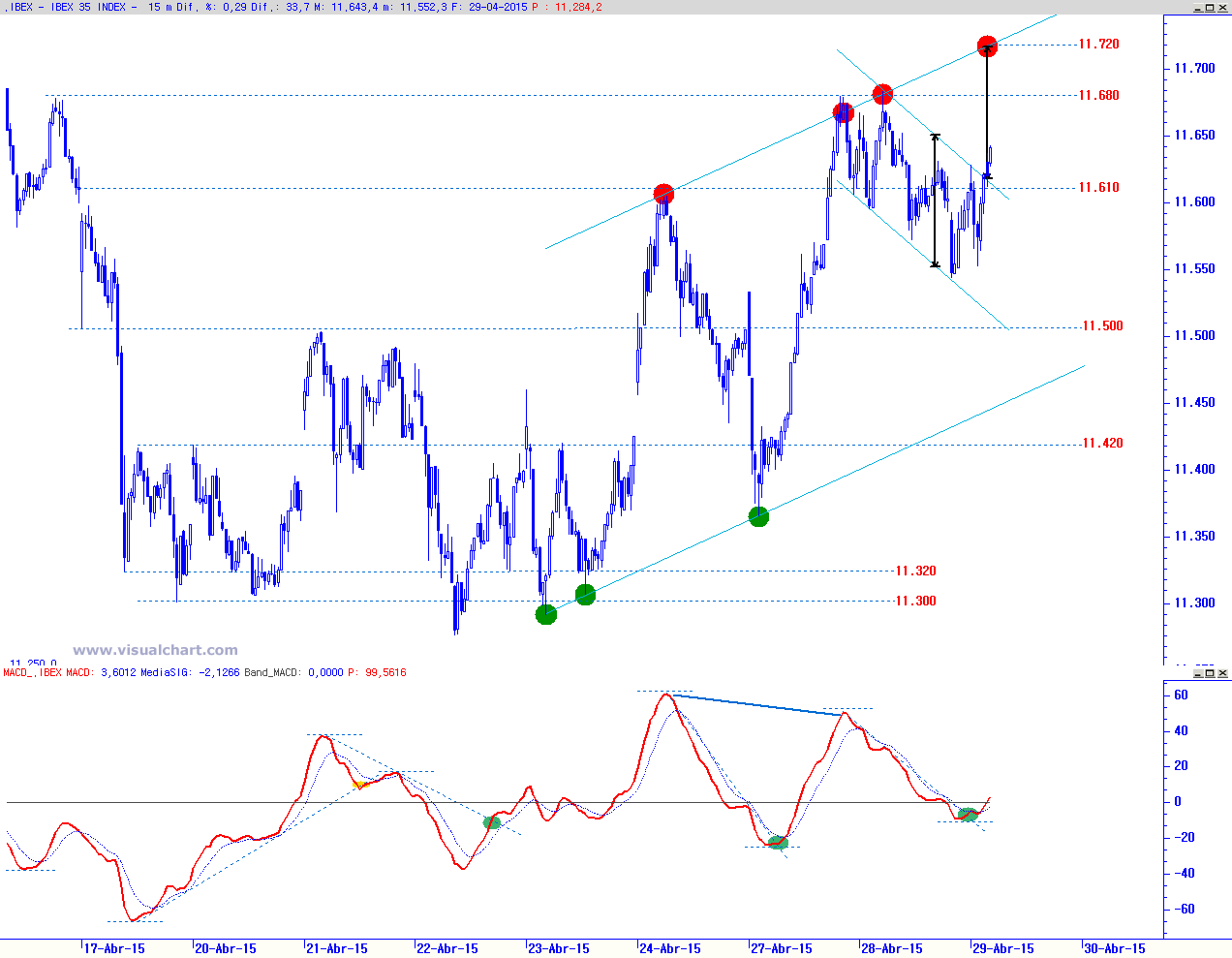Select the 29-Abr-15 date on time axis

(1003, 948)
